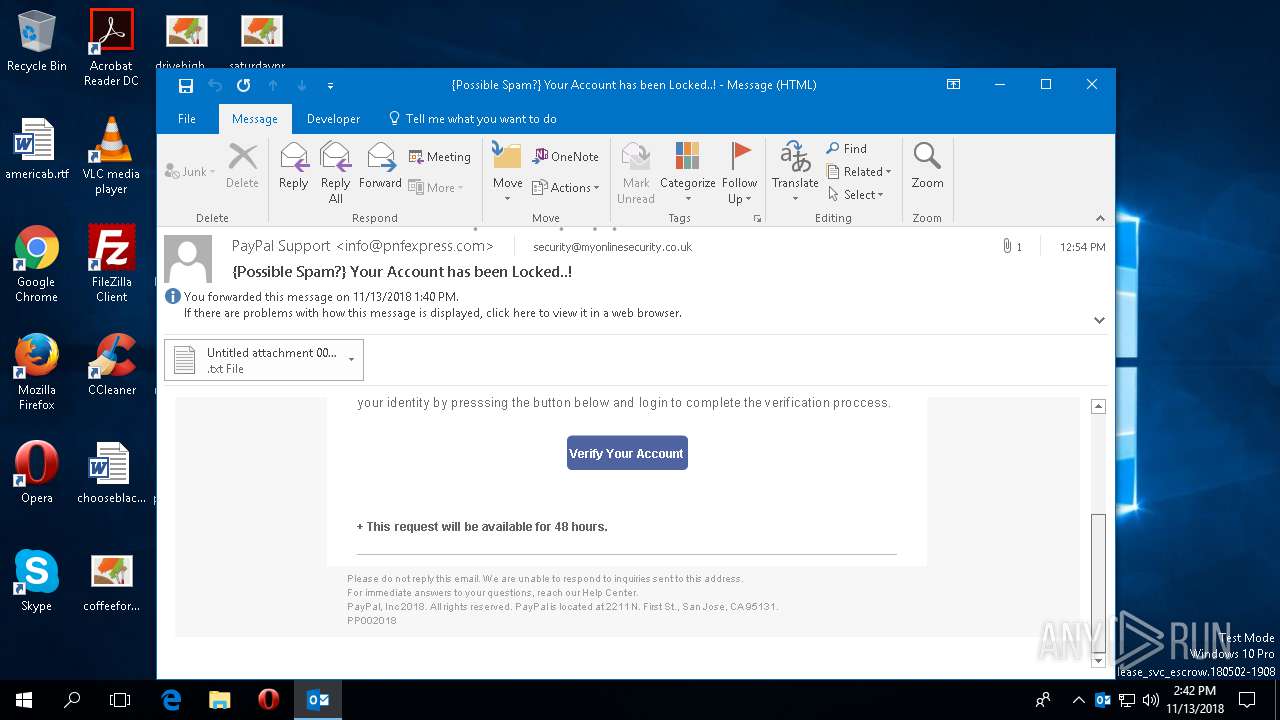Open the File tab
The image size is (1280, 720).
tap(187, 118)
